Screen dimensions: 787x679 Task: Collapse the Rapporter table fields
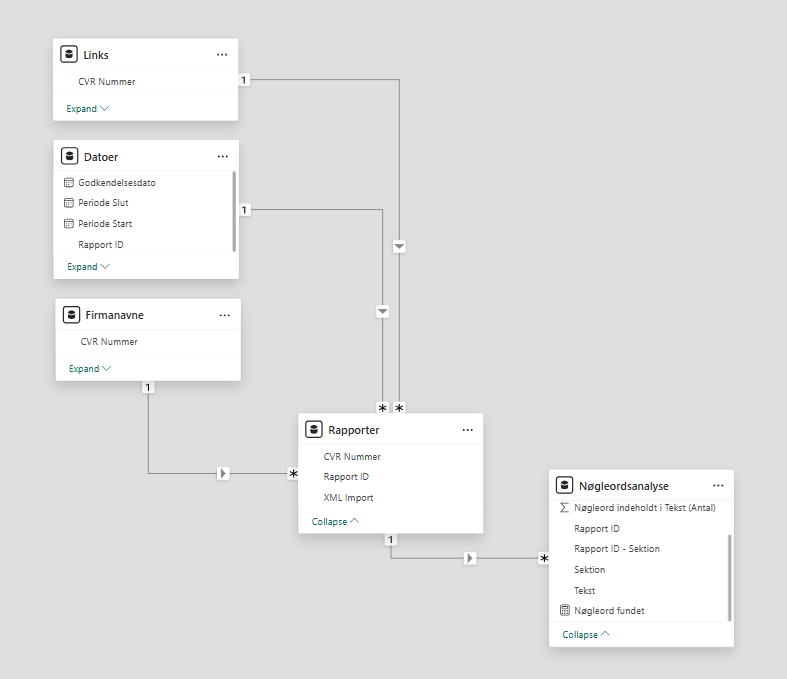click(x=335, y=521)
